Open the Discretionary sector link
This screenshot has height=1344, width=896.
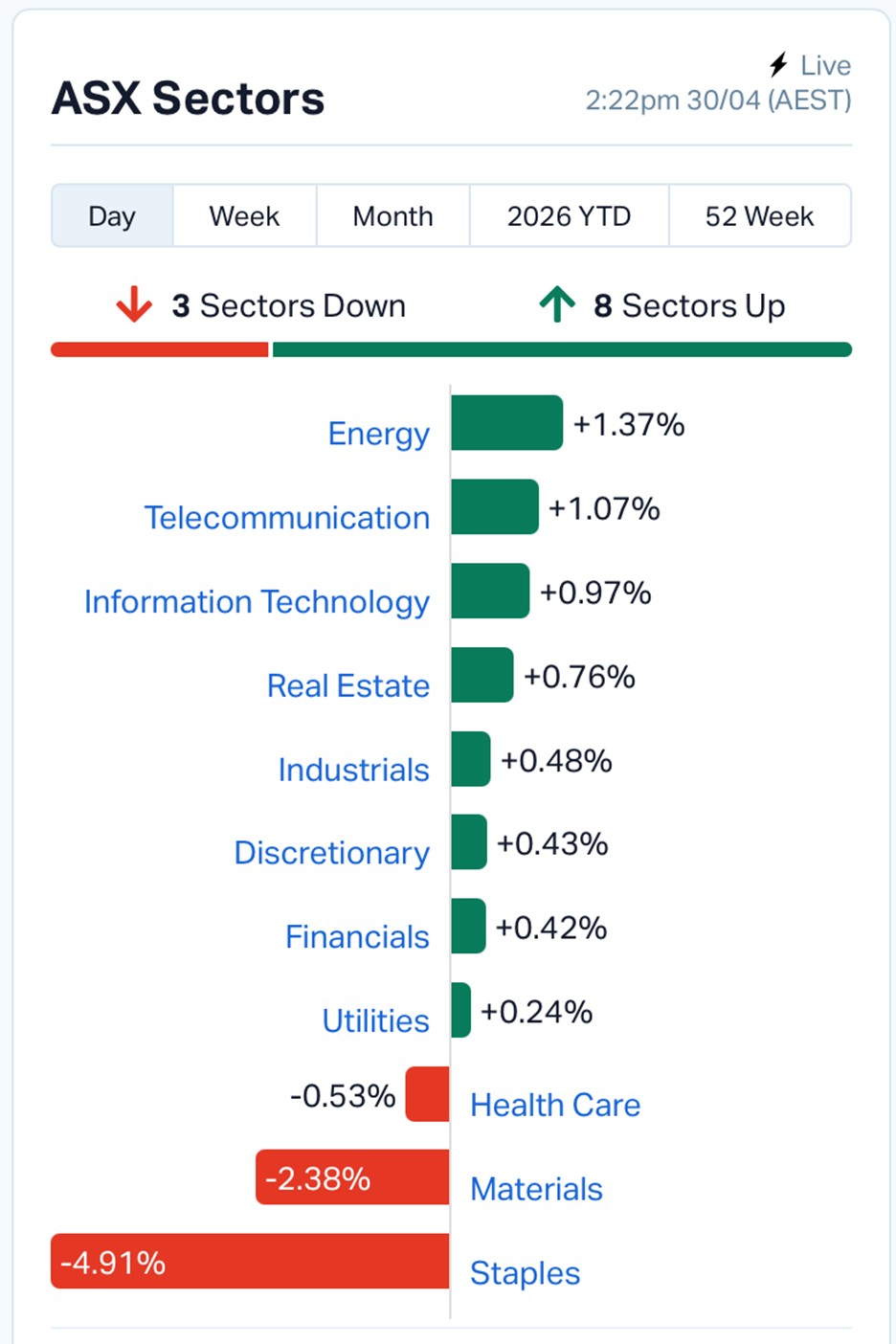(331, 853)
